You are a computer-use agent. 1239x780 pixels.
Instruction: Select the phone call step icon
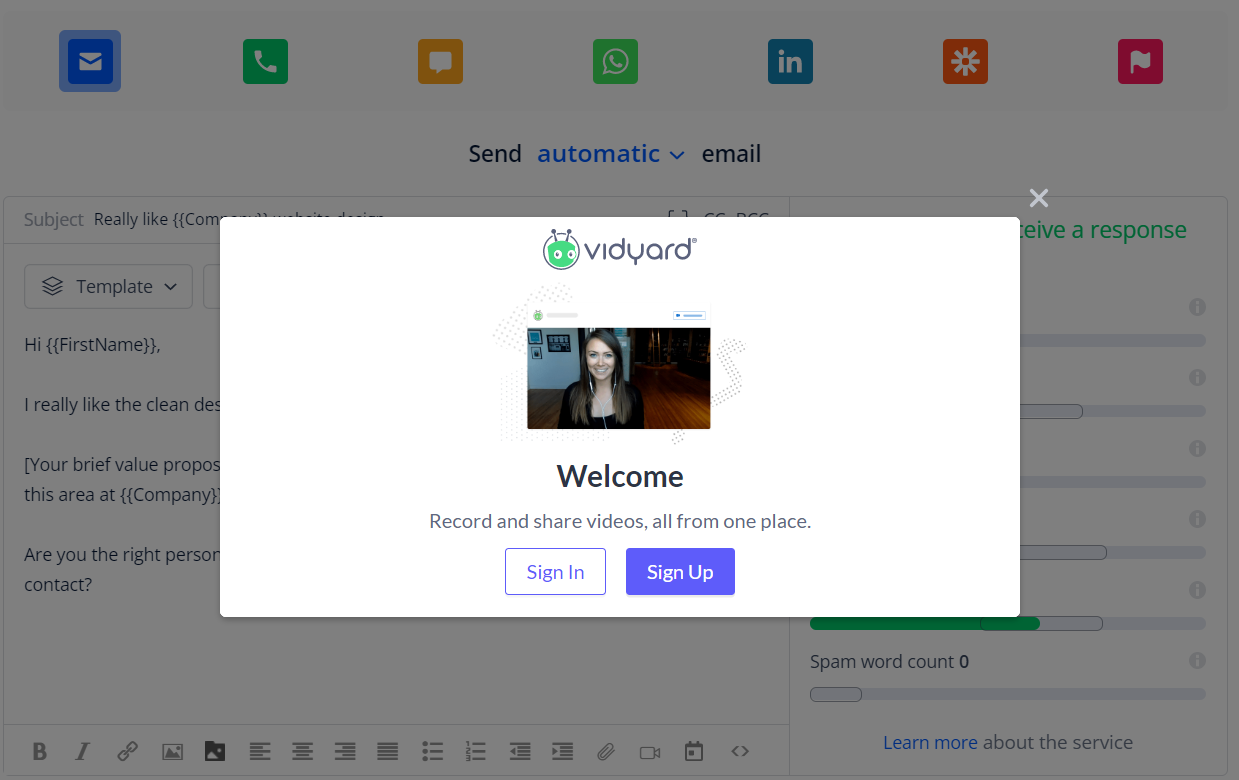265,61
